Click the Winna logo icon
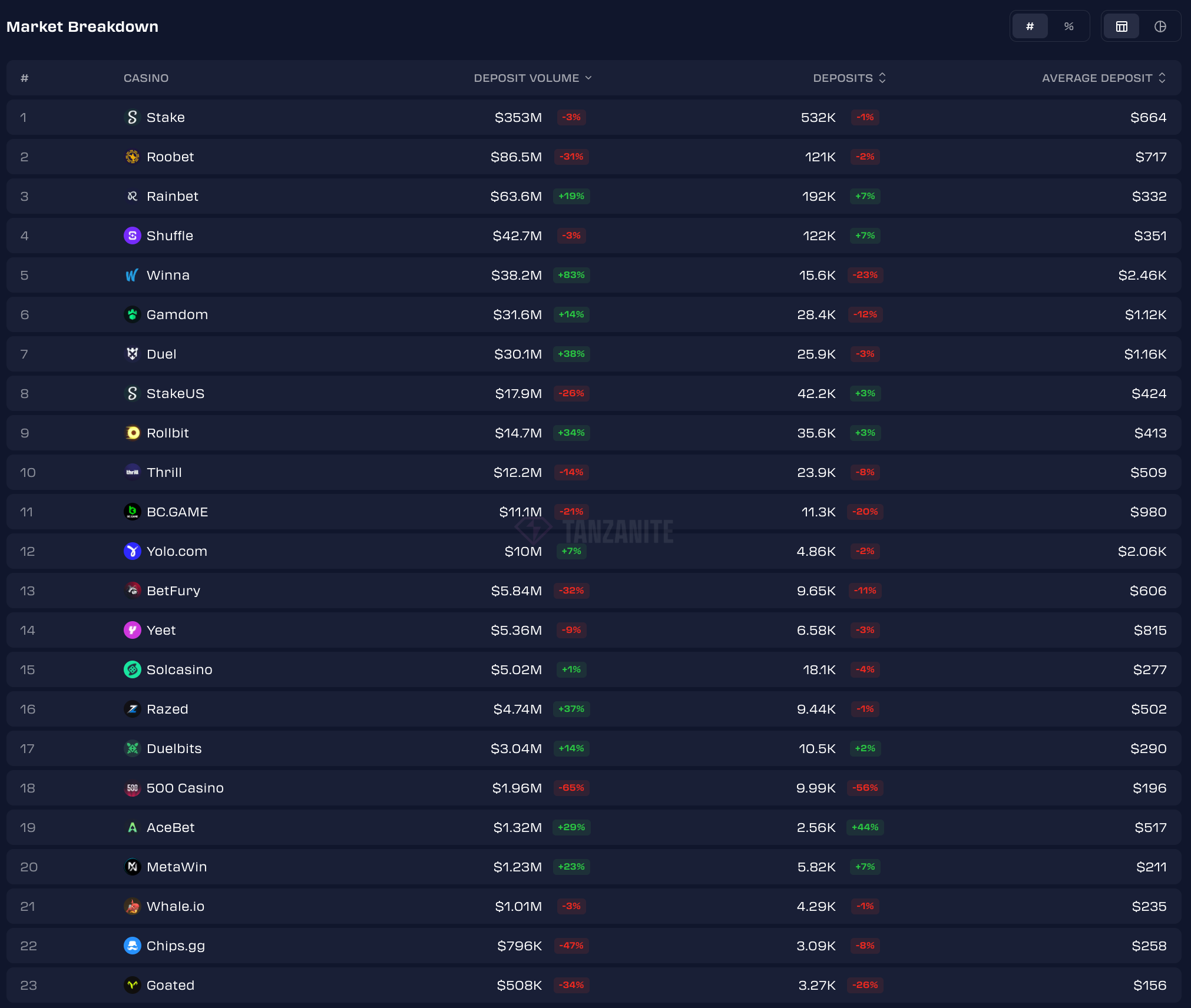 click(x=133, y=275)
